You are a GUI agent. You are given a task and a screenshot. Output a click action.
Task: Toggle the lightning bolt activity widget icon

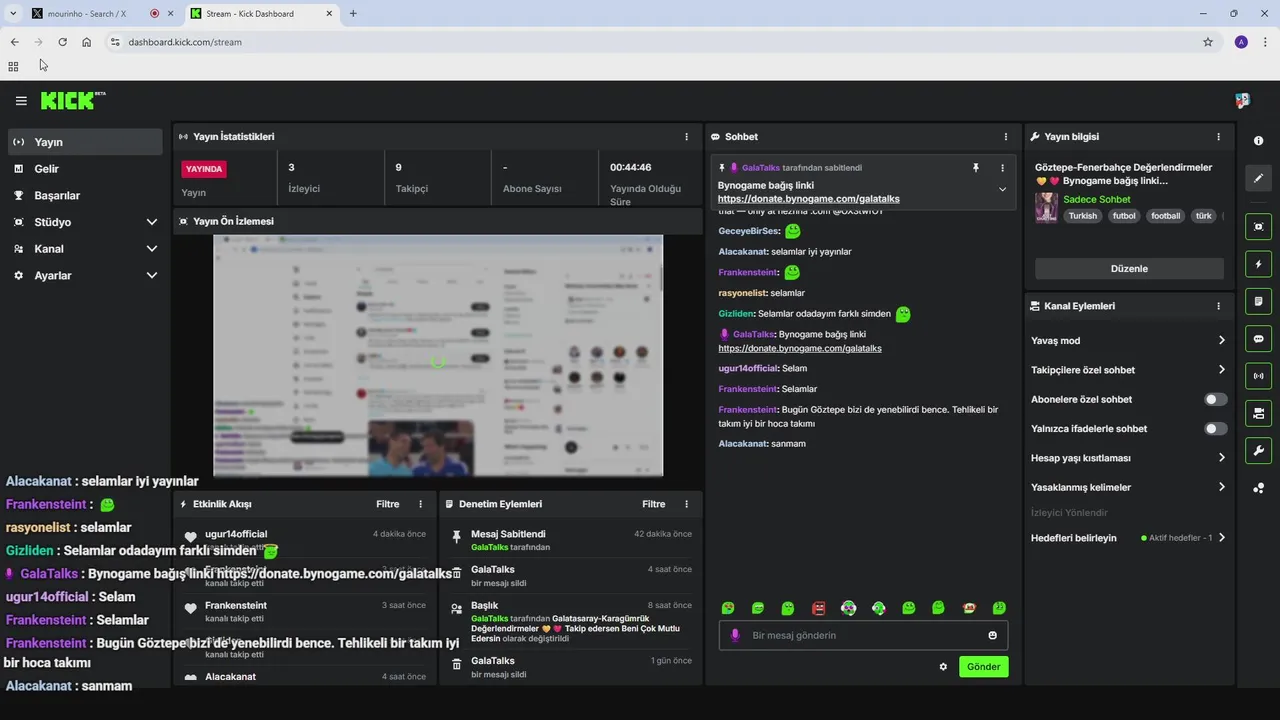click(x=1259, y=264)
